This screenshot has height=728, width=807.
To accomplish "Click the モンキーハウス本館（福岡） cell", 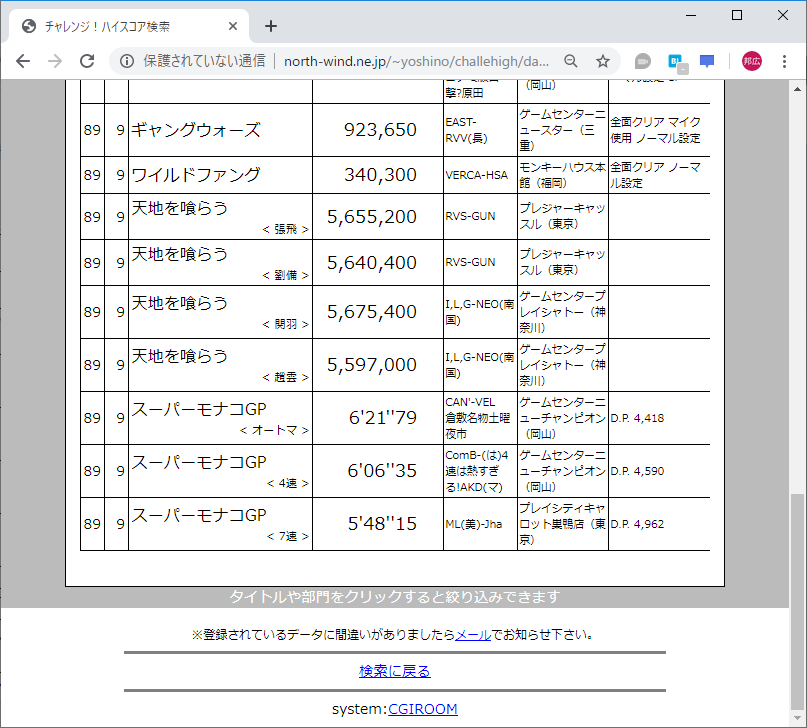I will tap(563, 175).
